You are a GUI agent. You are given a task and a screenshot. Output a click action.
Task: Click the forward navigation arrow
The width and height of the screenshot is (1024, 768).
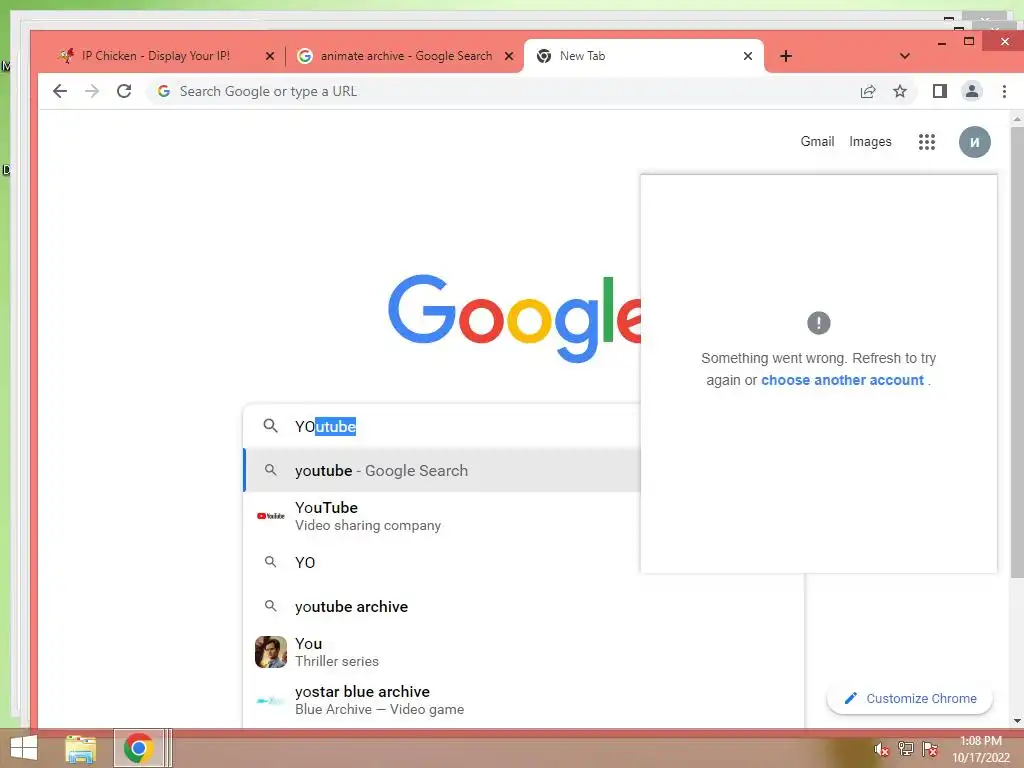[92, 91]
